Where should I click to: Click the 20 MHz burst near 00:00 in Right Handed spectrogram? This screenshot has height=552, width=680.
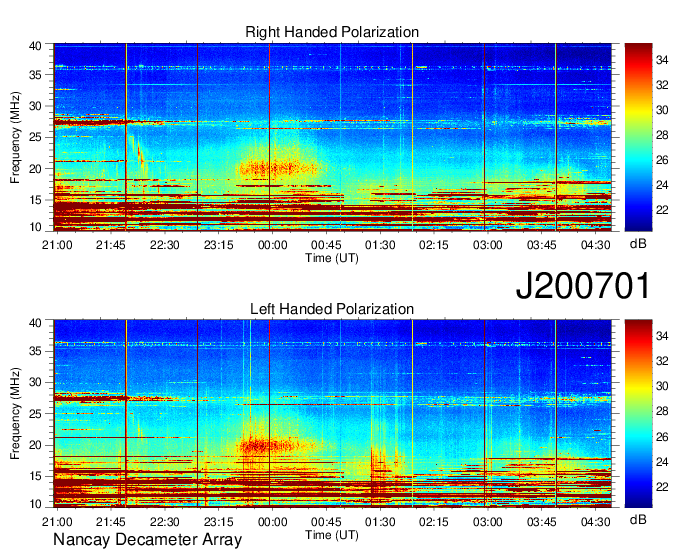(x=280, y=167)
